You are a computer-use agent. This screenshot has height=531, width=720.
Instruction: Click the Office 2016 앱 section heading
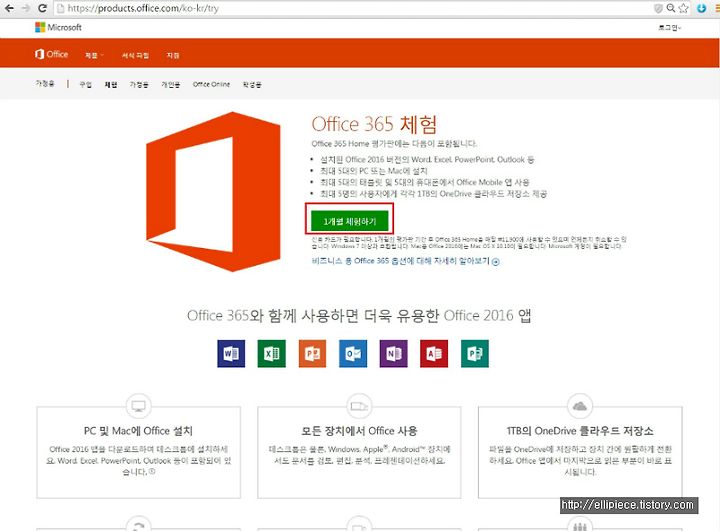point(359,316)
